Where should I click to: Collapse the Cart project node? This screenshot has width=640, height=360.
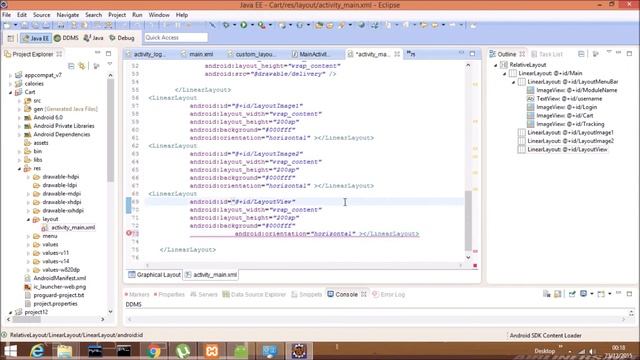[10, 92]
